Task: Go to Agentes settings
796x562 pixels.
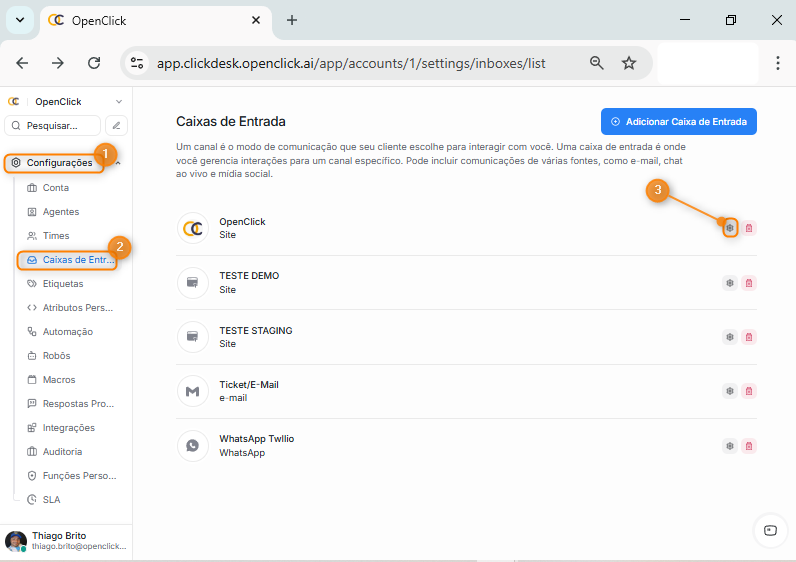Action: tap(61, 212)
